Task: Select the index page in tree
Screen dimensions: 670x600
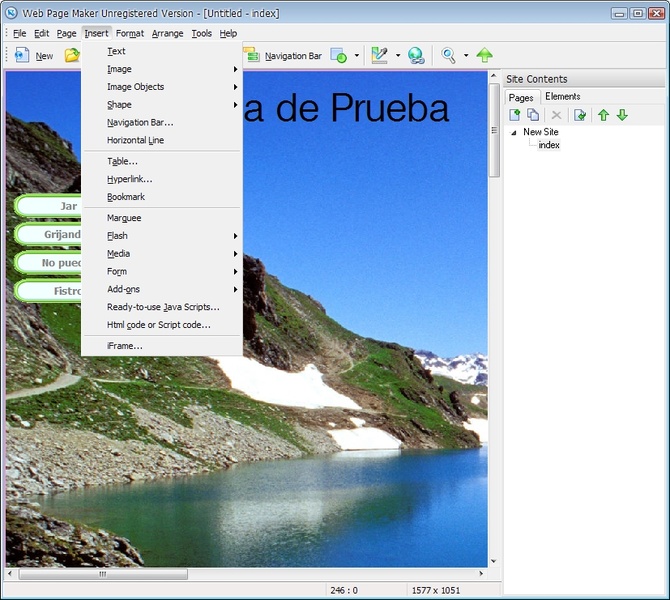Action: click(x=549, y=145)
